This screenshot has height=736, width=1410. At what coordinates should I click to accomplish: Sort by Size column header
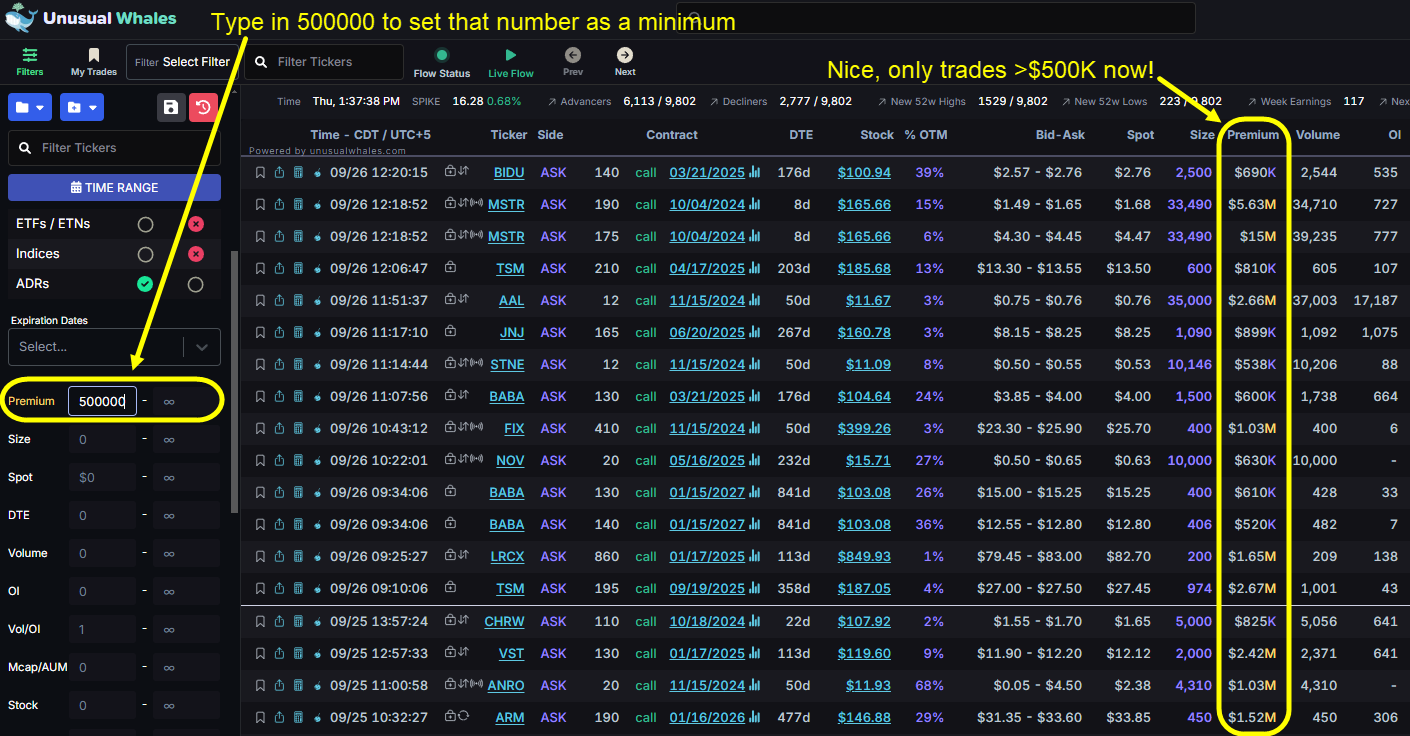1202,135
